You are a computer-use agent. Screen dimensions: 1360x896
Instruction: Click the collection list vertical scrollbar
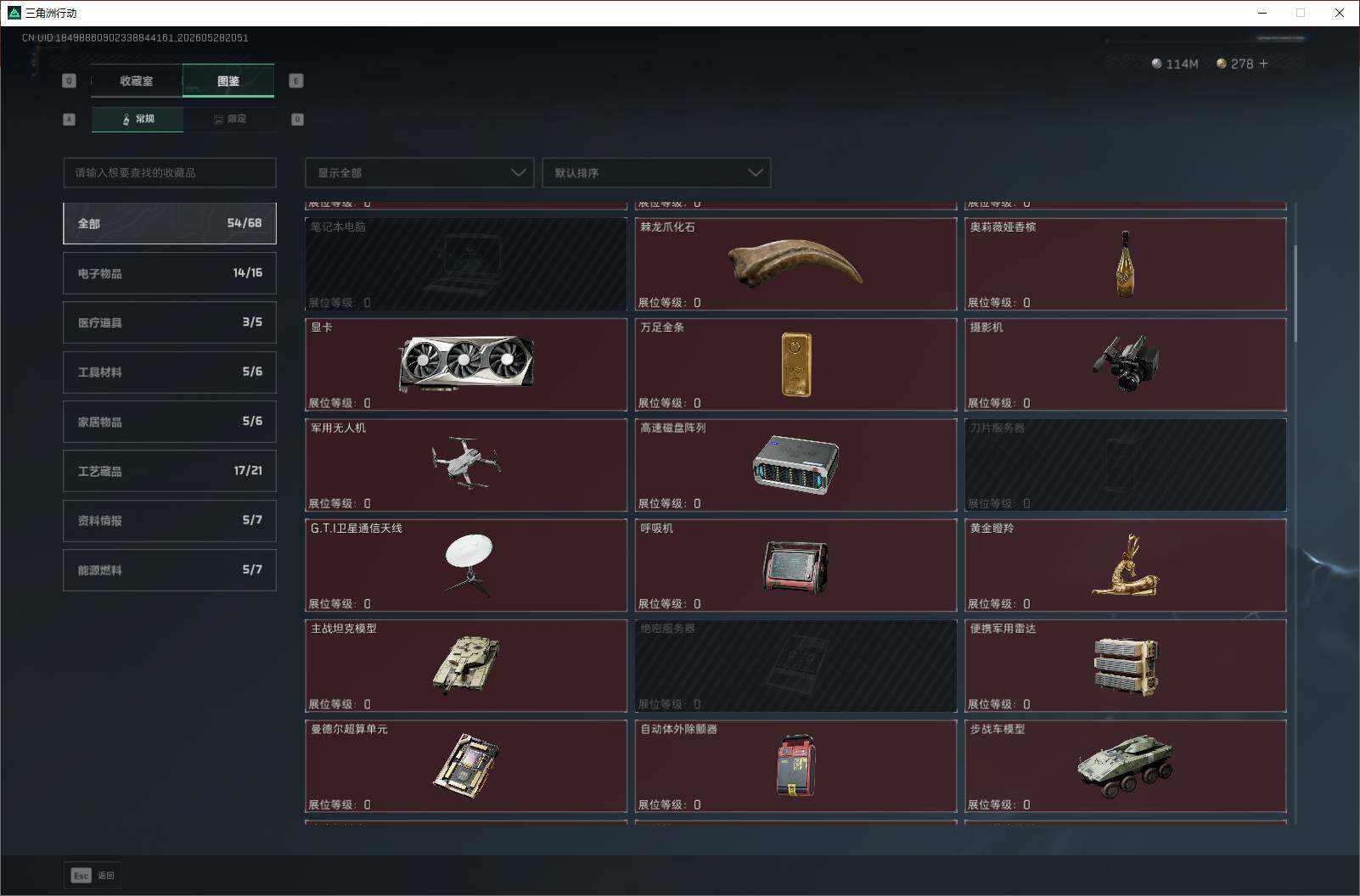(1295, 294)
